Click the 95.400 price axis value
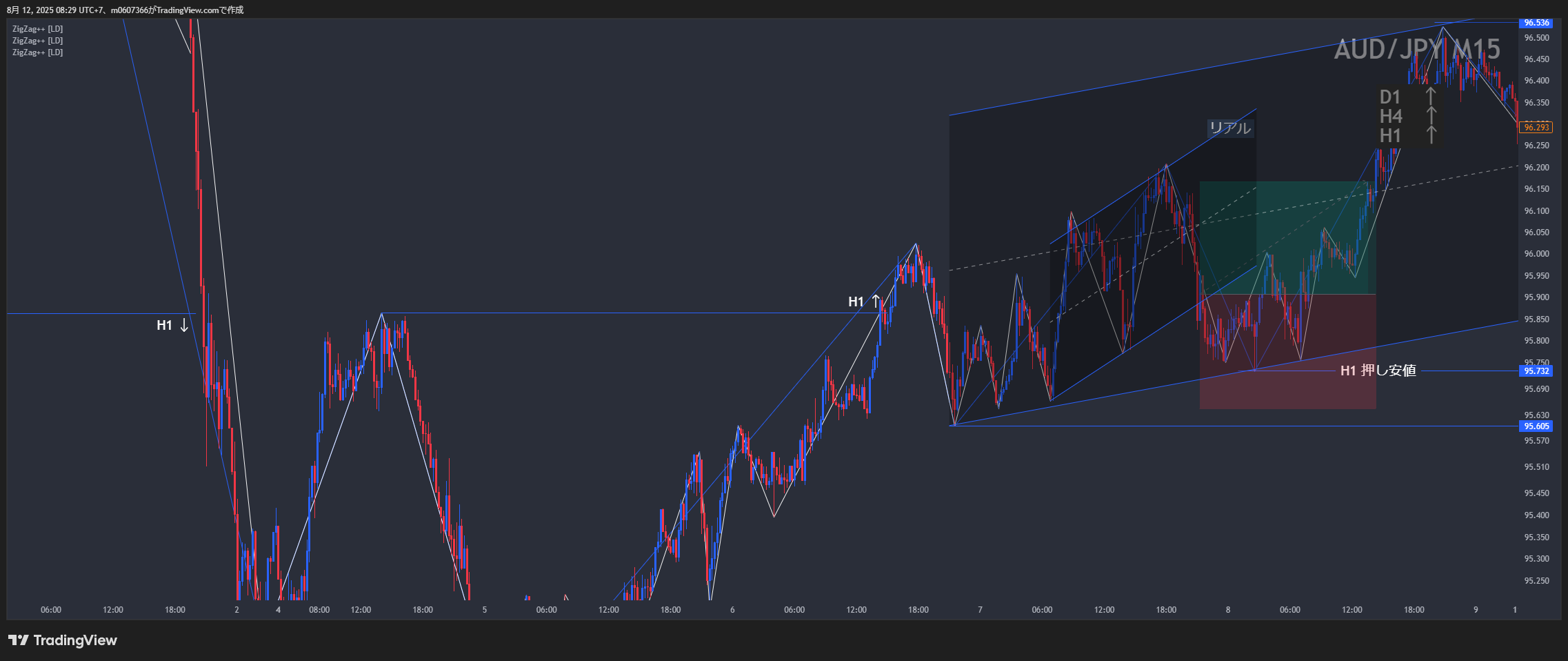This screenshot has width=1568, height=661. tap(1536, 515)
